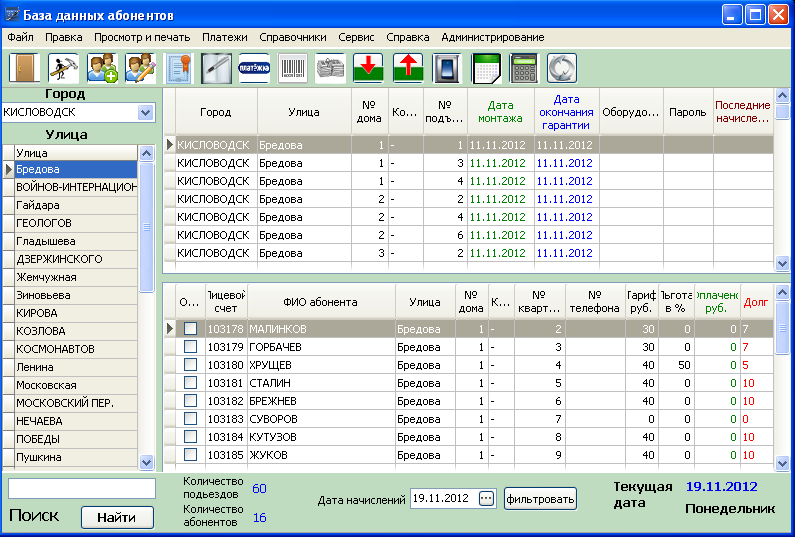Open the barcode icon in toolbar
795x537 pixels.
(x=293, y=67)
